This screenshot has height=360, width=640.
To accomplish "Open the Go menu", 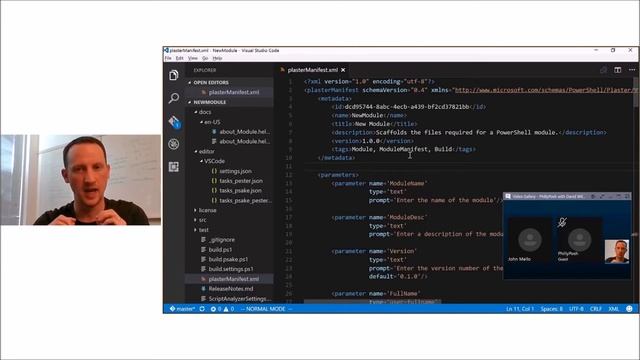I will pos(205,58).
